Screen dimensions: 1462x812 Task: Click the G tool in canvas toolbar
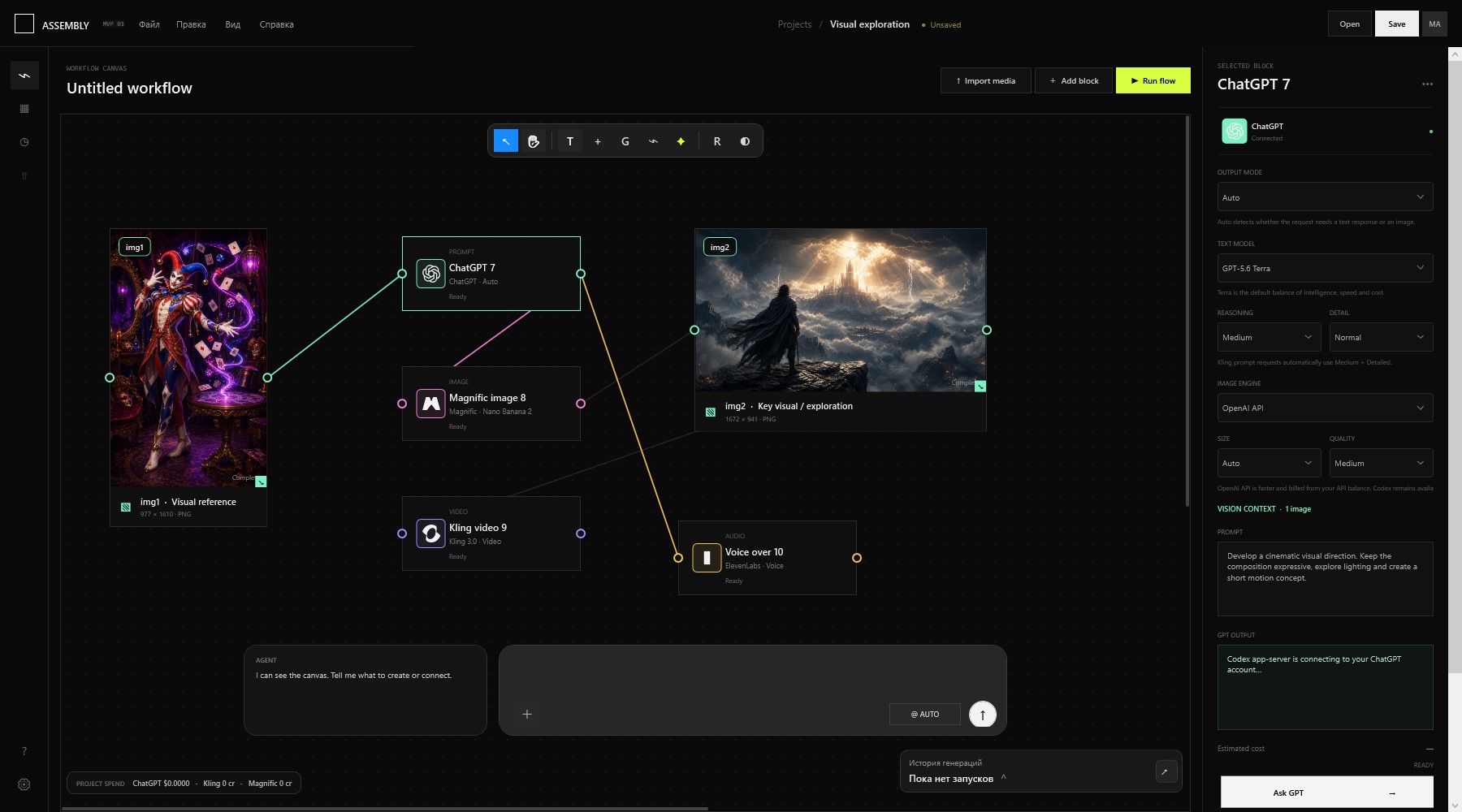pos(625,141)
